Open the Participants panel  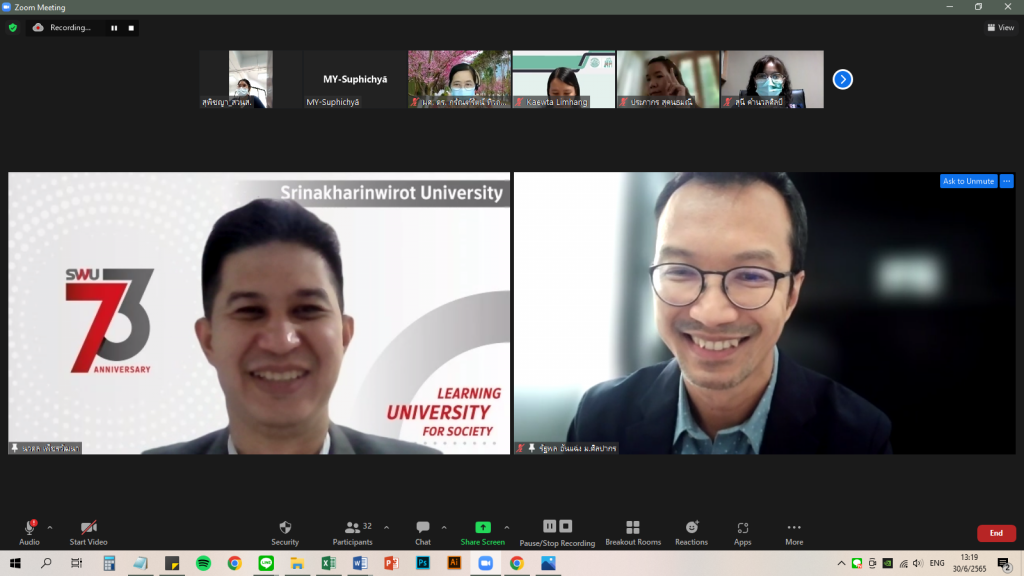pos(353,532)
